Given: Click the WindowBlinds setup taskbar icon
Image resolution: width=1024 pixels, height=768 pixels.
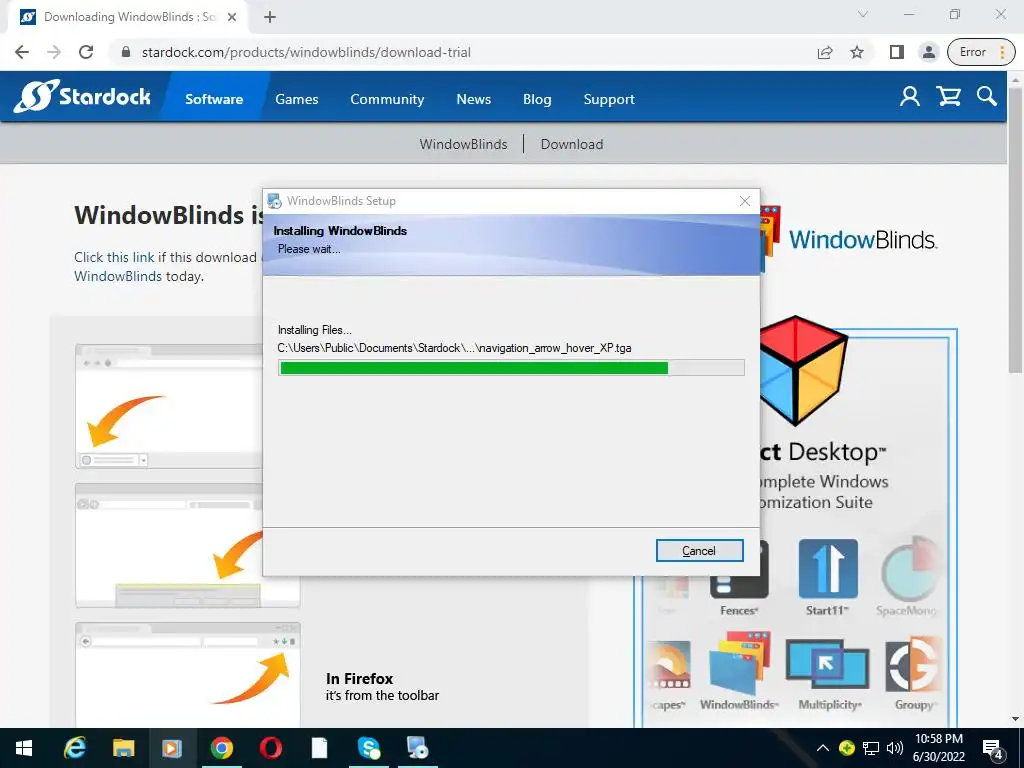Looking at the screenshot, I should pyautogui.click(x=417, y=748).
